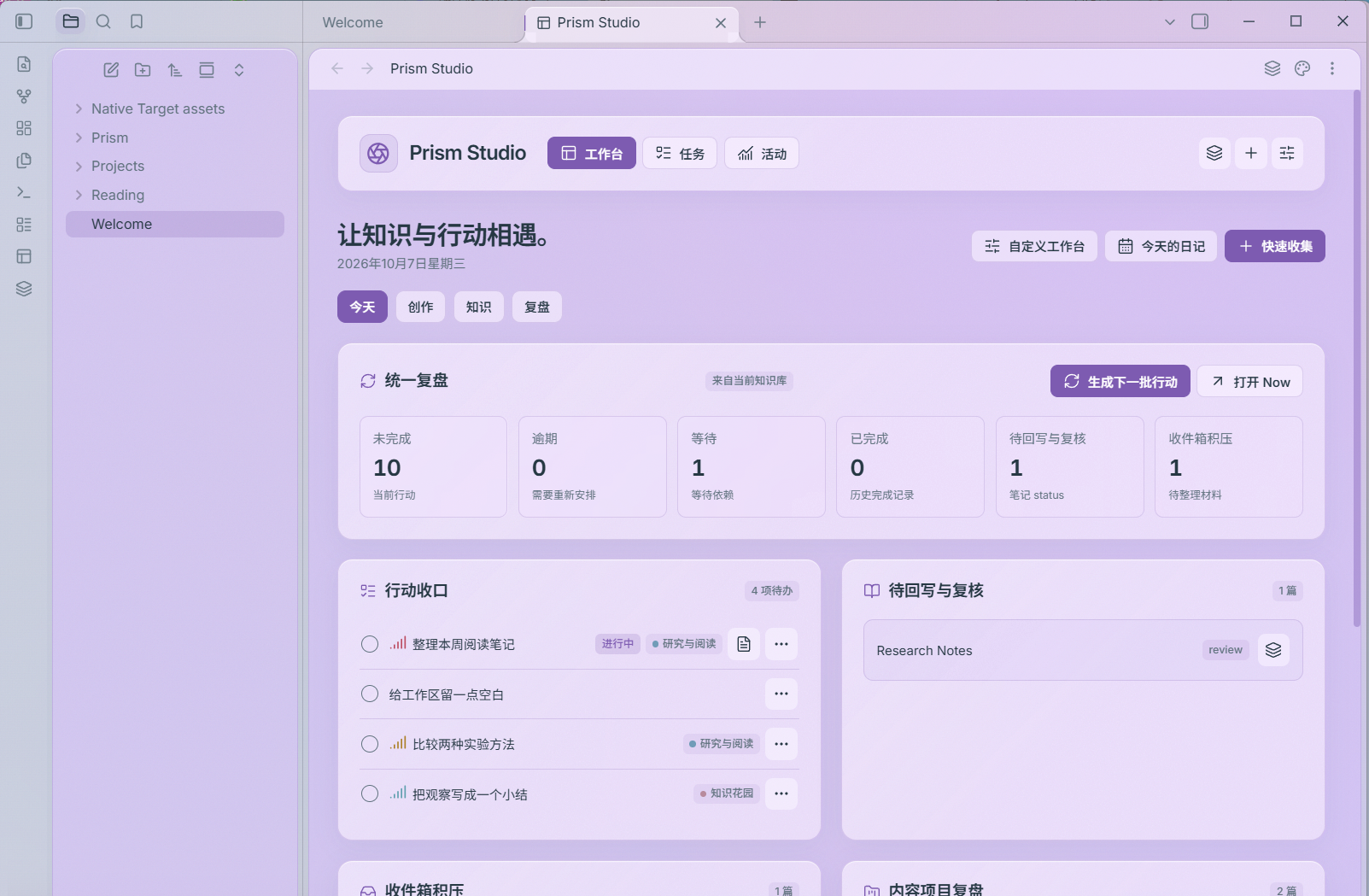Click the 快速收集 button
Viewport: 1369px width, 896px height.
[x=1275, y=246]
